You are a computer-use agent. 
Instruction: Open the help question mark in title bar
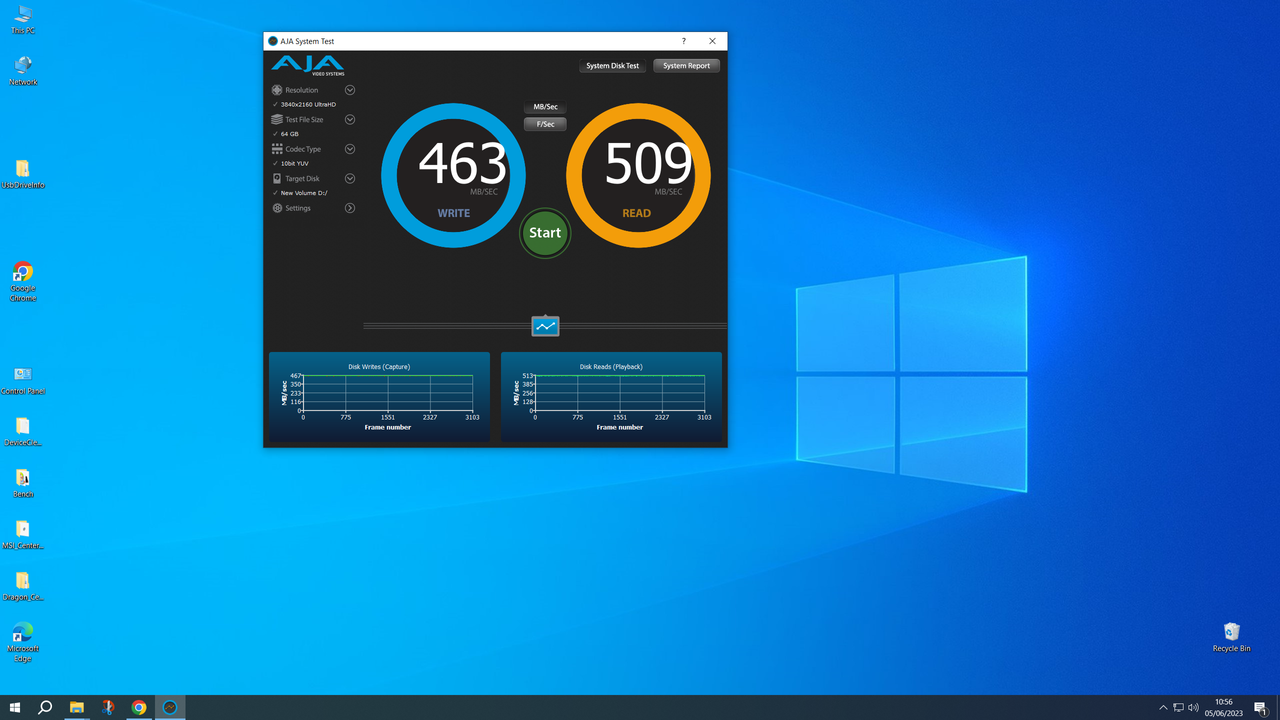684,41
